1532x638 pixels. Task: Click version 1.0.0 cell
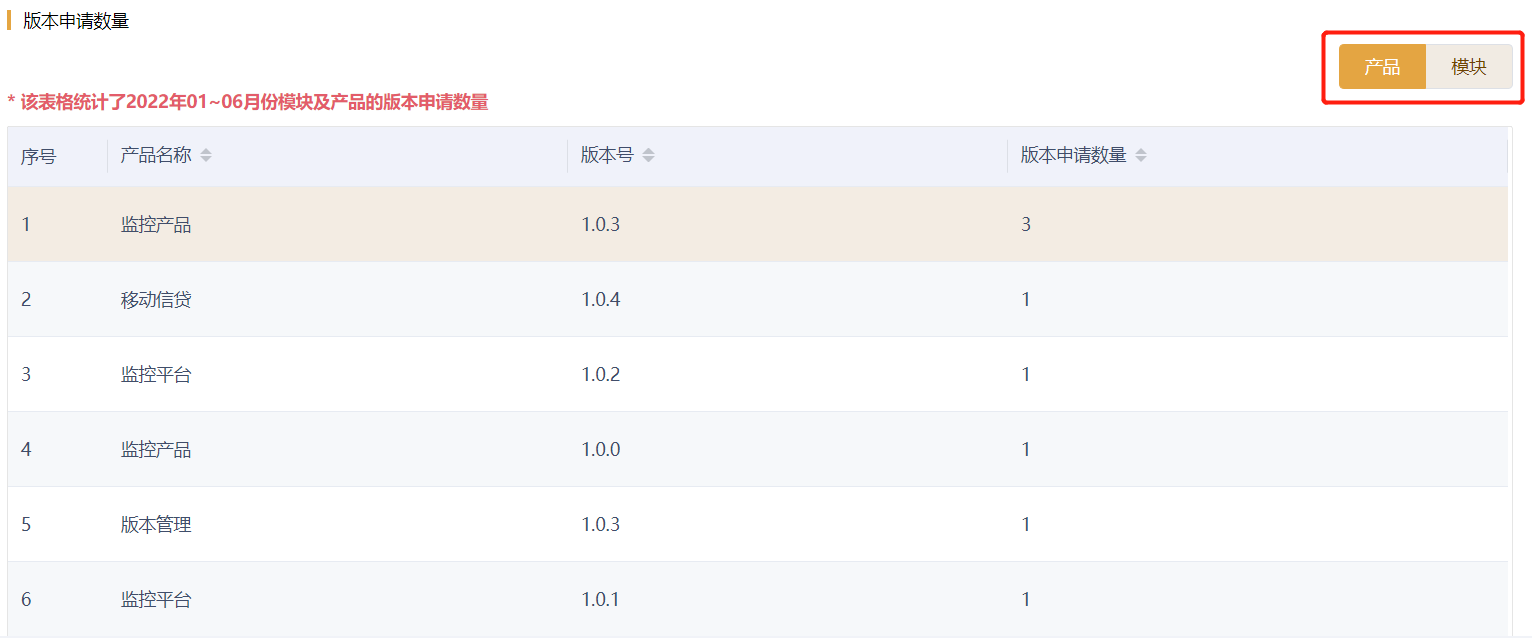pyautogui.click(x=601, y=450)
